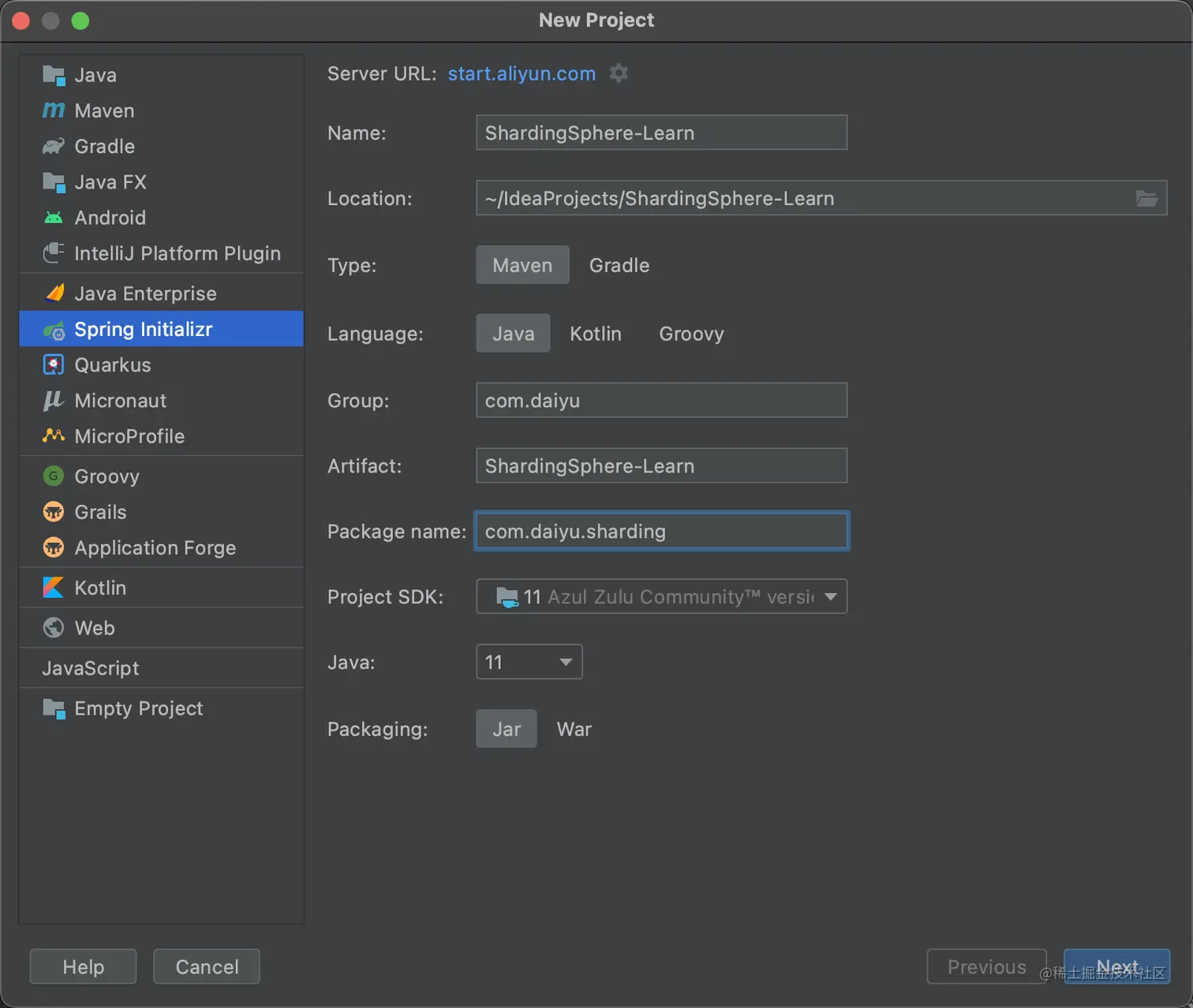The width and height of the screenshot is (1193, 1008).
Task: Click the Grails icon
Action: 54,512
